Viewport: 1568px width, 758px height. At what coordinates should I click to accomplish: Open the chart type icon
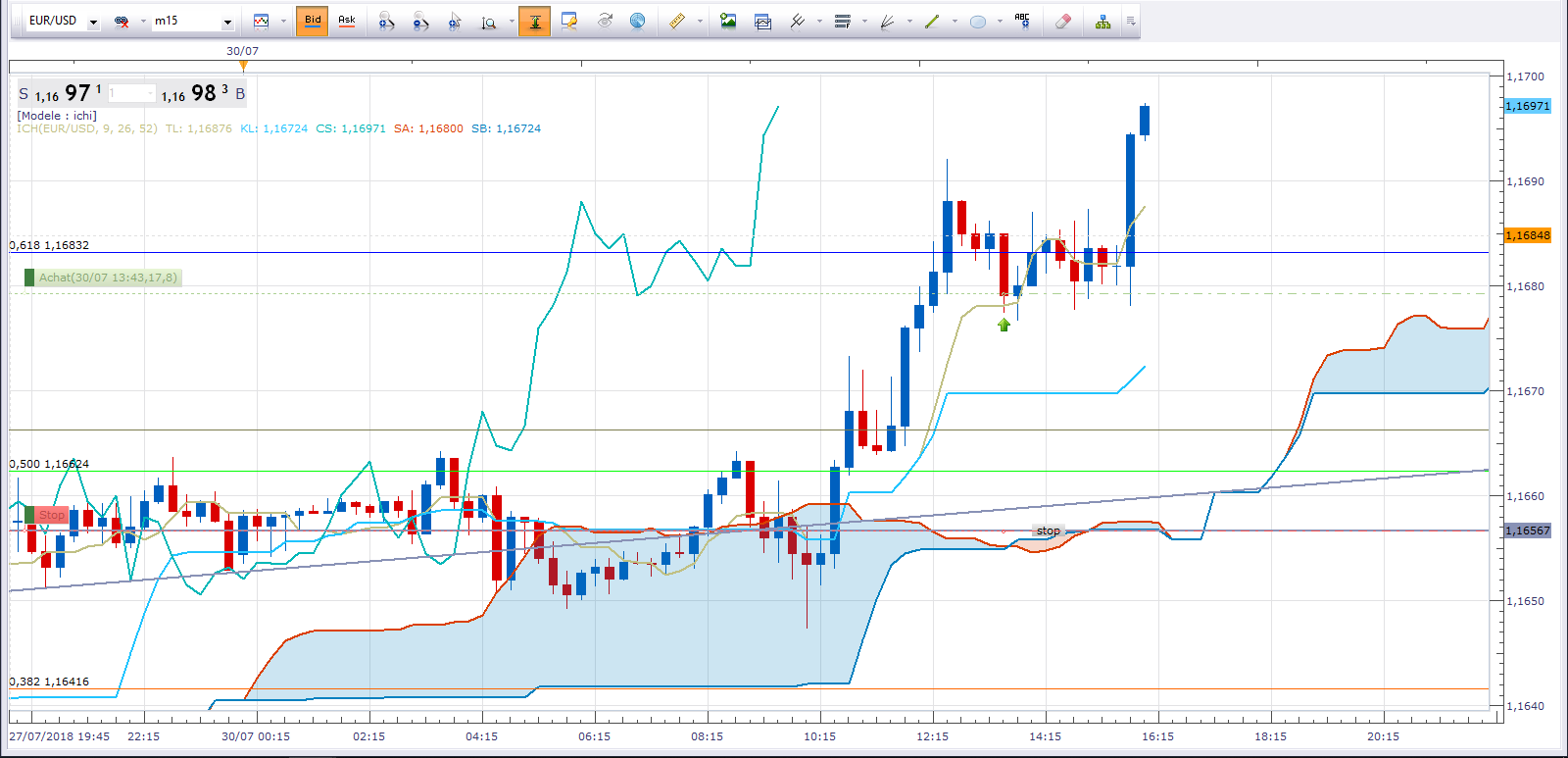pyautogui.click(x=262, y=22)
